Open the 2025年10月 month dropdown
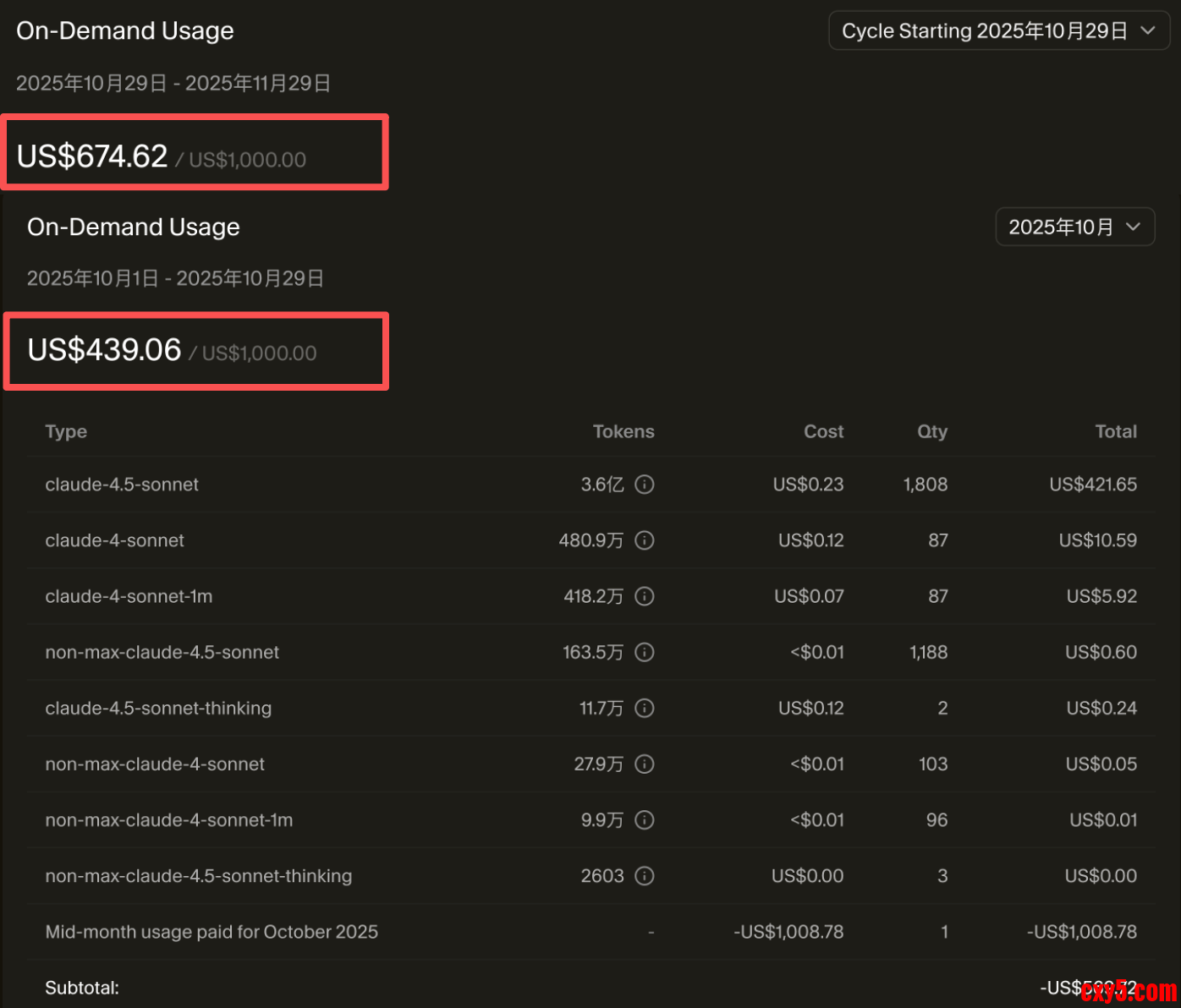The width and height of the screenshot is (1181, 1008). (x=1074, y=227)
